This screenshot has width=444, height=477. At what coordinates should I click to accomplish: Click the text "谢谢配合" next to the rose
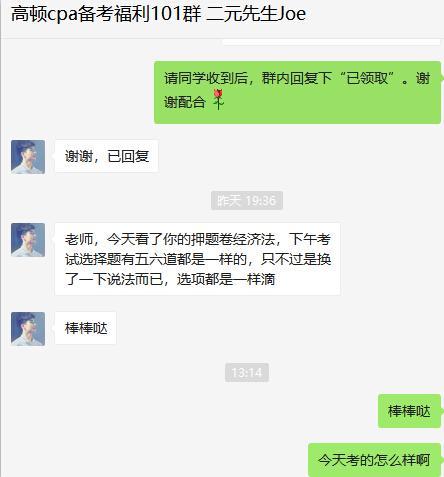(184, 102)
